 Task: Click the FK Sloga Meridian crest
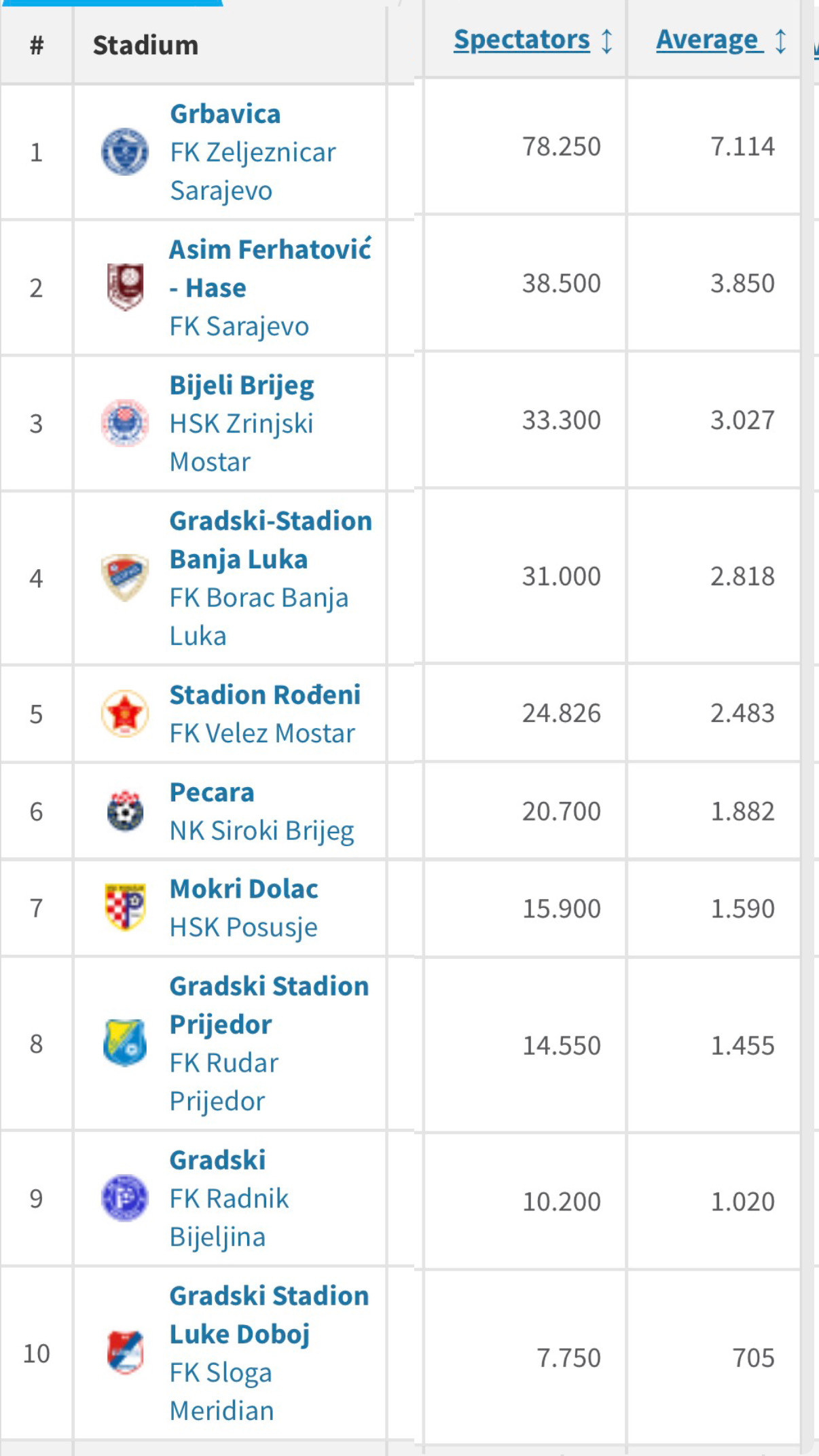point(125,1353)
